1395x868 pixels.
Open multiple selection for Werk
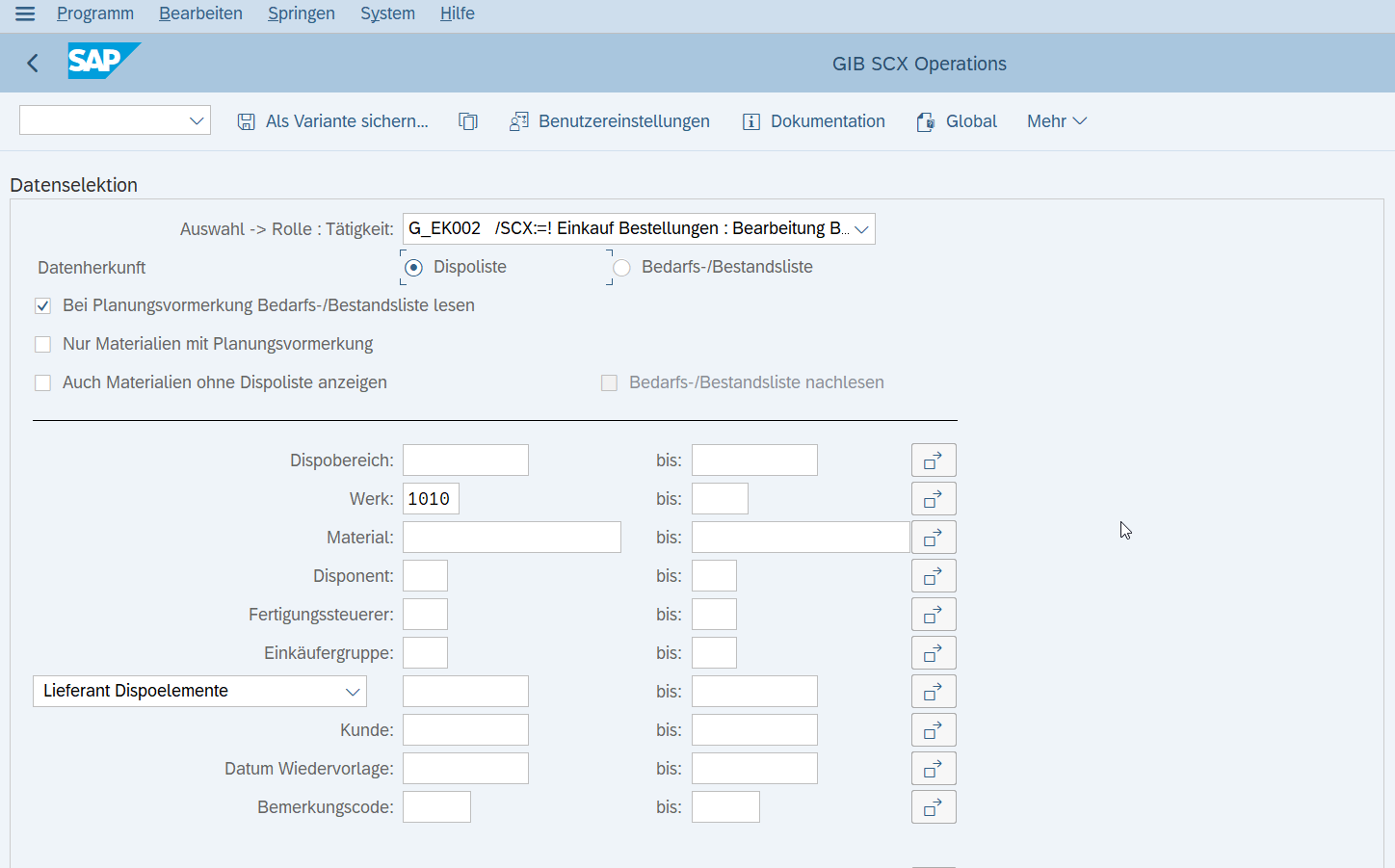click(933, 499)
